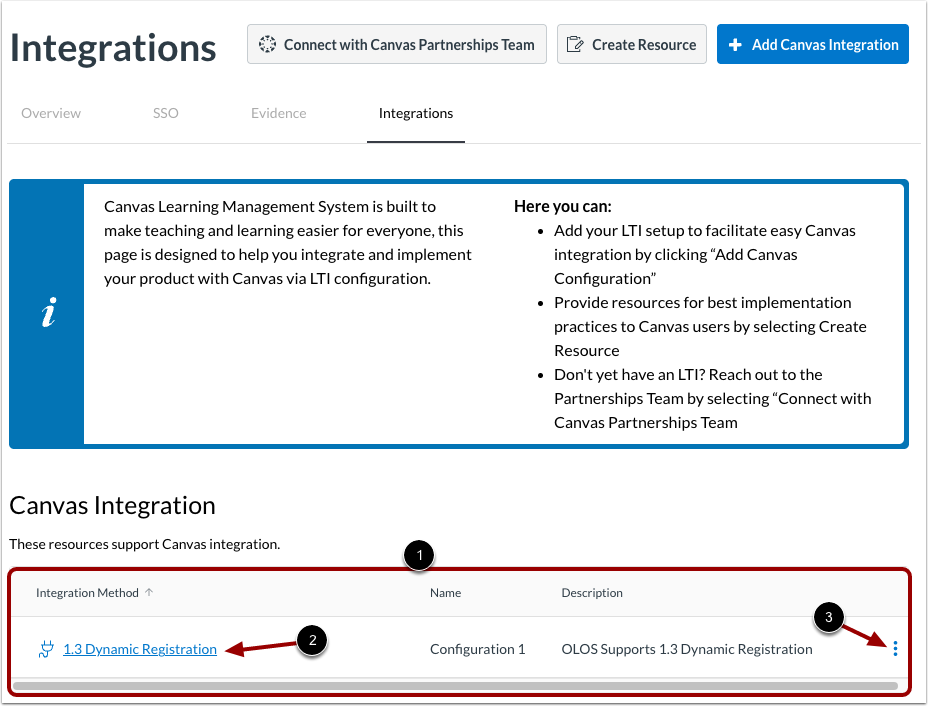Click the Add Canvas Integration button
This screenshot has height=706, width=928.
[812, 44]
